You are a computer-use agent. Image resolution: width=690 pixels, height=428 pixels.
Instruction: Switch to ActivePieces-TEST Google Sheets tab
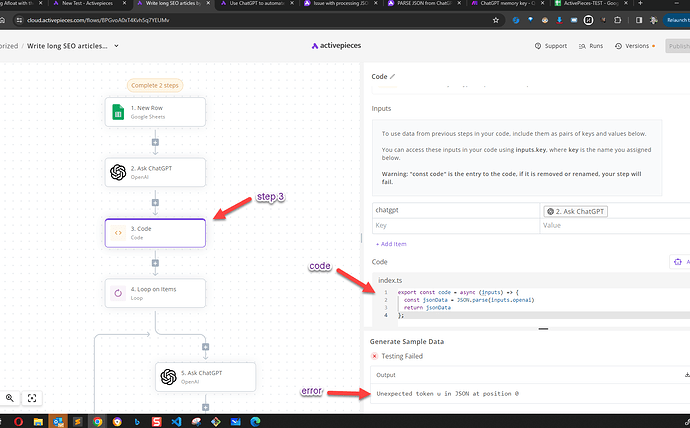(591, 4)
